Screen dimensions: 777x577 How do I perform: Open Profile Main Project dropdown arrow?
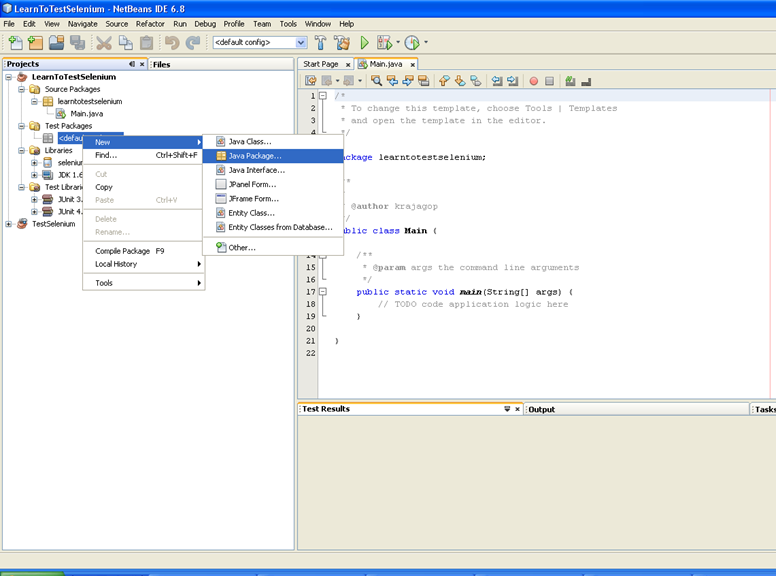(426, 43)
